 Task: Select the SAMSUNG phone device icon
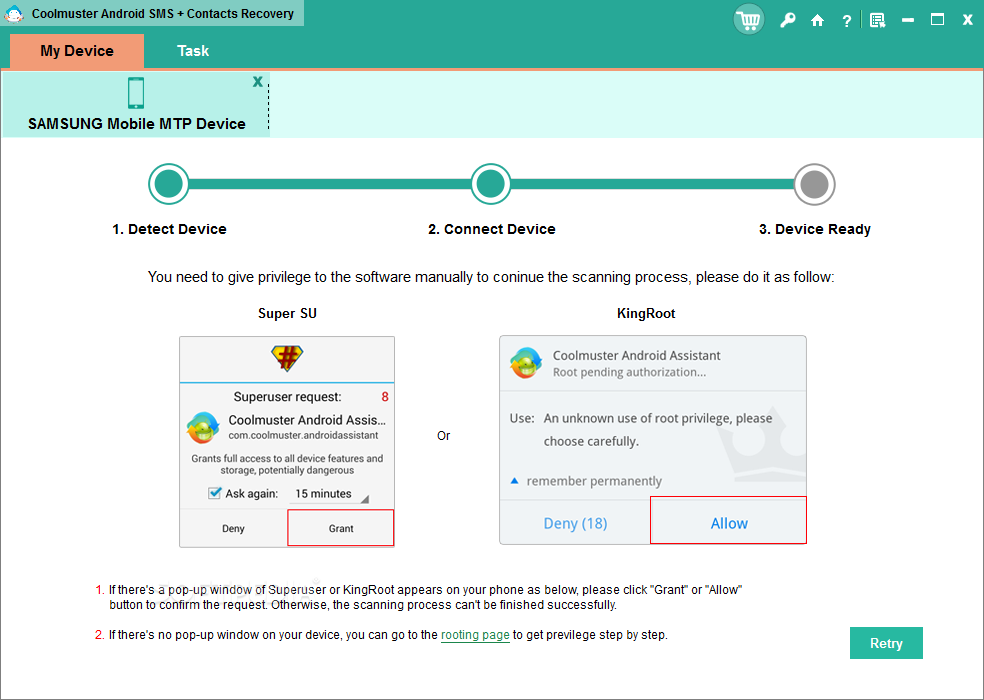pyautogui.click(x=136, y=93)
